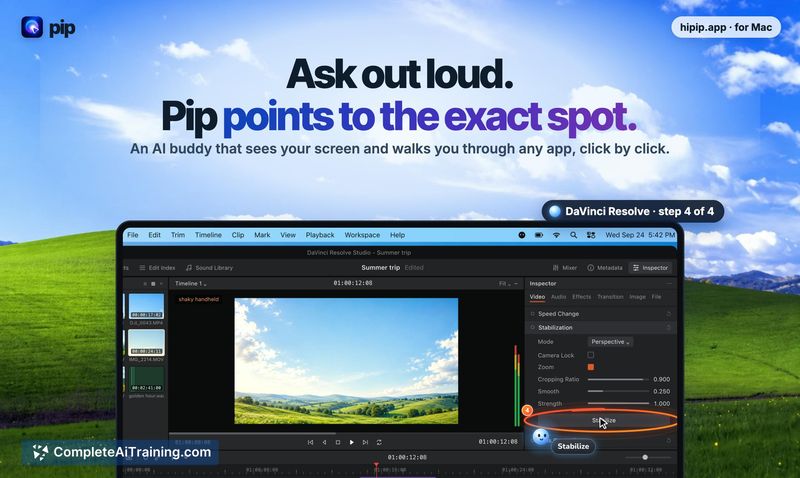Jump to first frame button

310,442
